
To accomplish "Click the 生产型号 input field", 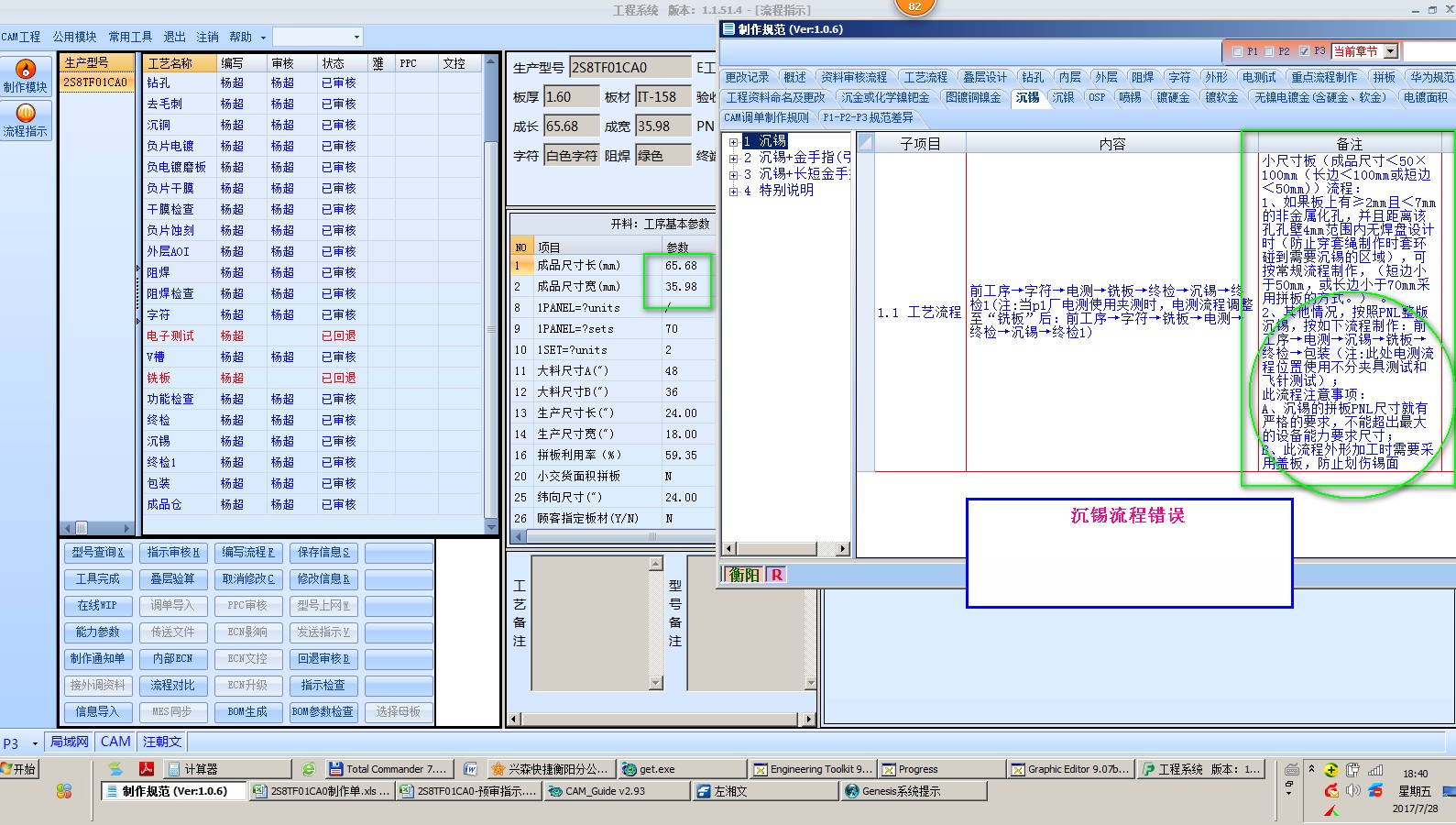I will pos(630,67).
